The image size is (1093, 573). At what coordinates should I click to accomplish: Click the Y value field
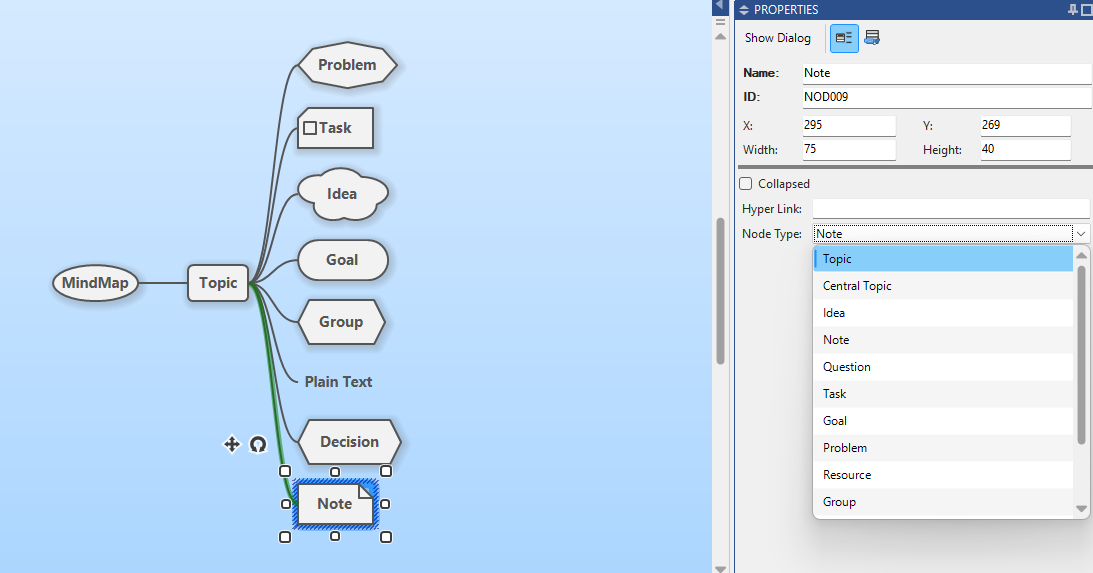pyautogui.click(x=1025, y=125)
